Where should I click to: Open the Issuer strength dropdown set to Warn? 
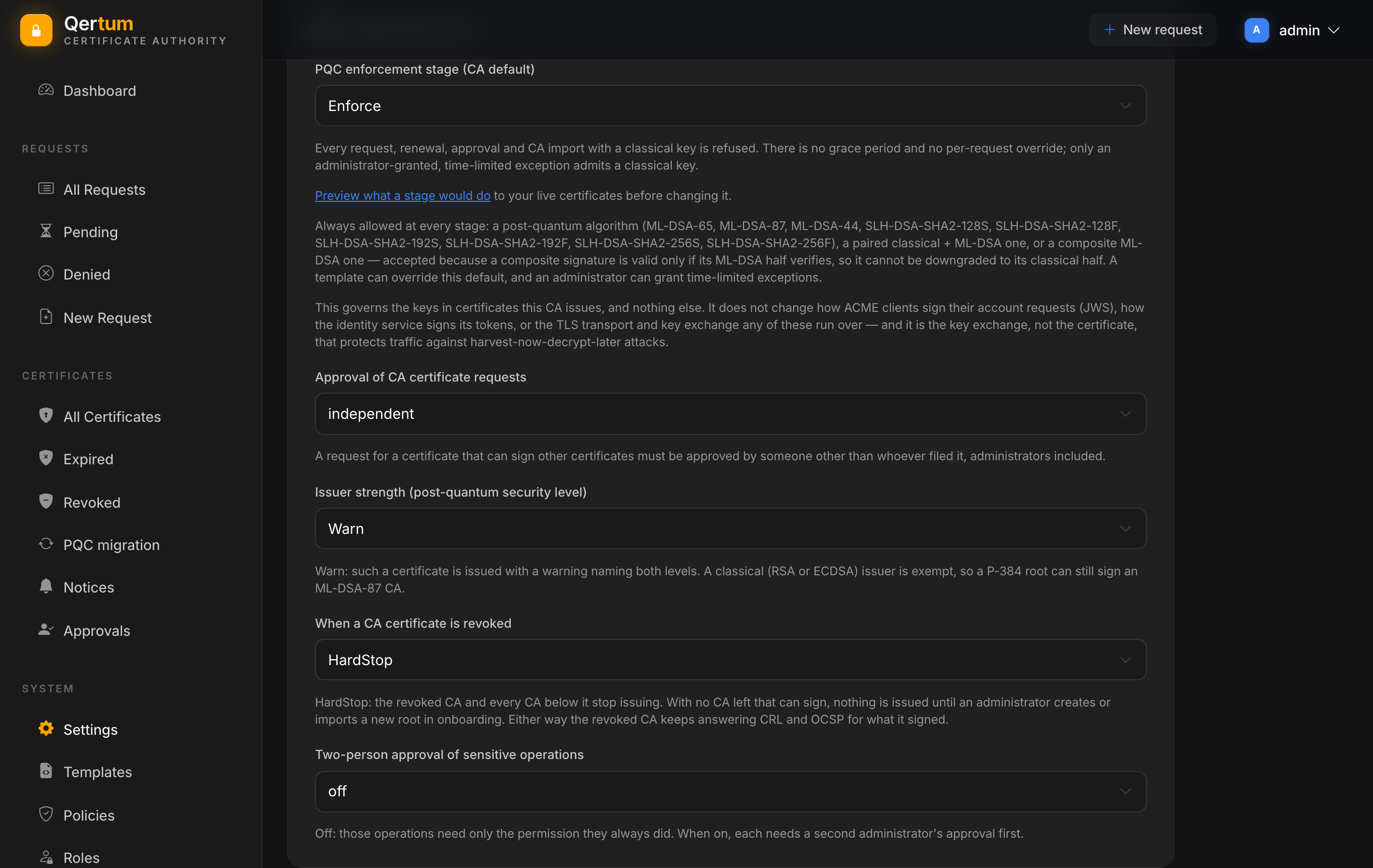[730, 529]
